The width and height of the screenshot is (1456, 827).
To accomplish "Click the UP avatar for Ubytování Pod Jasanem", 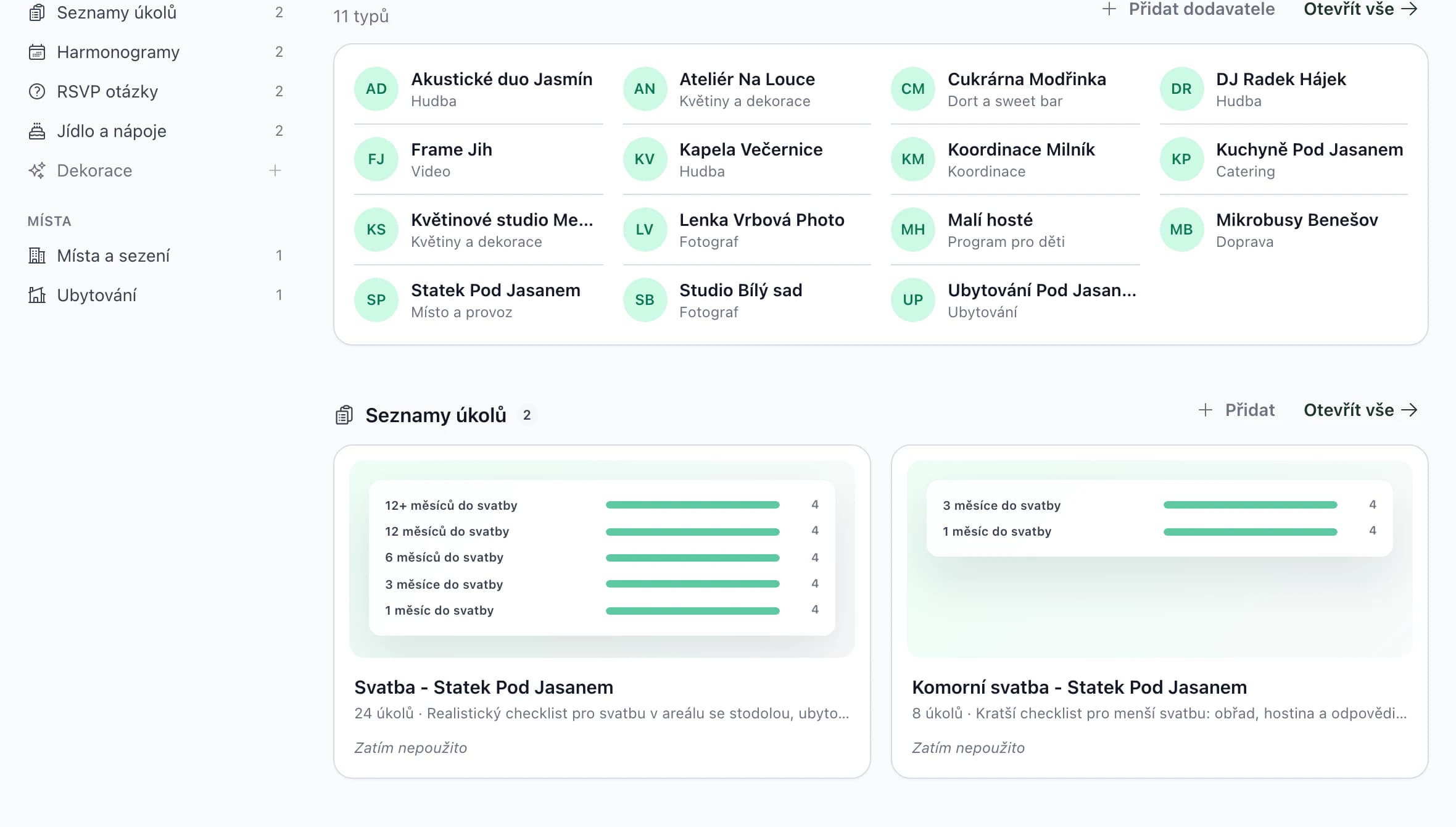I will (913, 300).
